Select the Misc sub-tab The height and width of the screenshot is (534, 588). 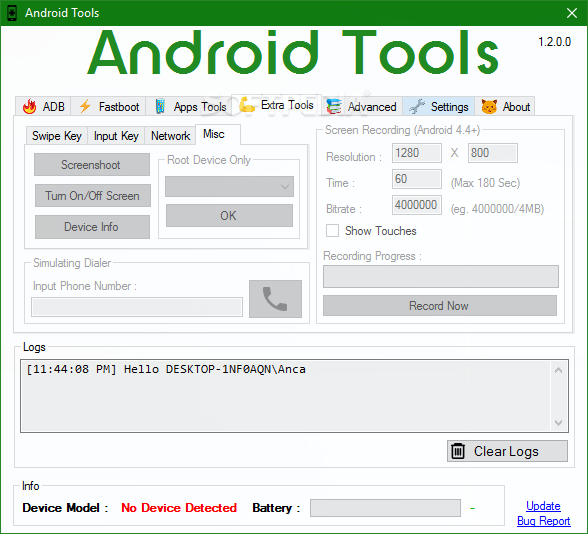(x=218, y=134)
